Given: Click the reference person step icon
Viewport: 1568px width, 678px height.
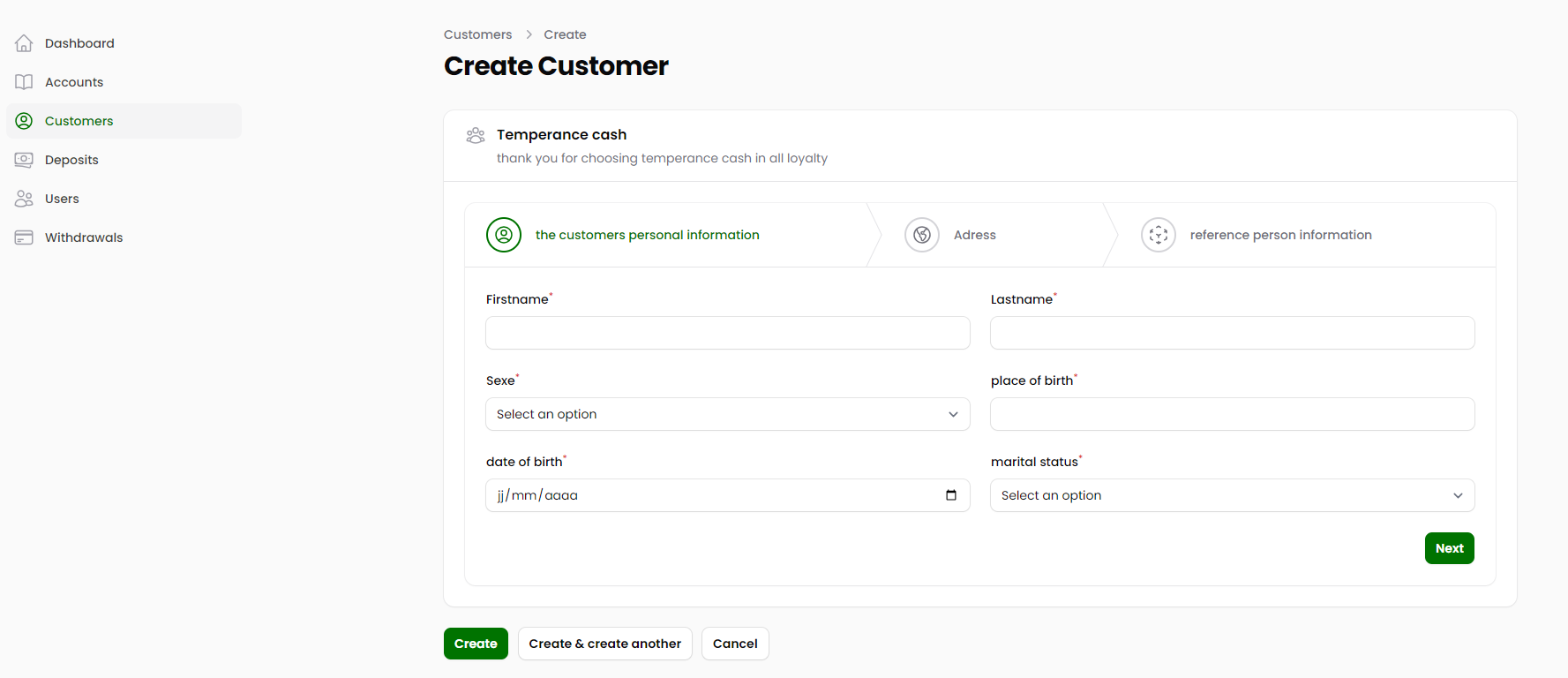Looking at the screenshot, I should click(x=1159, y=235).
